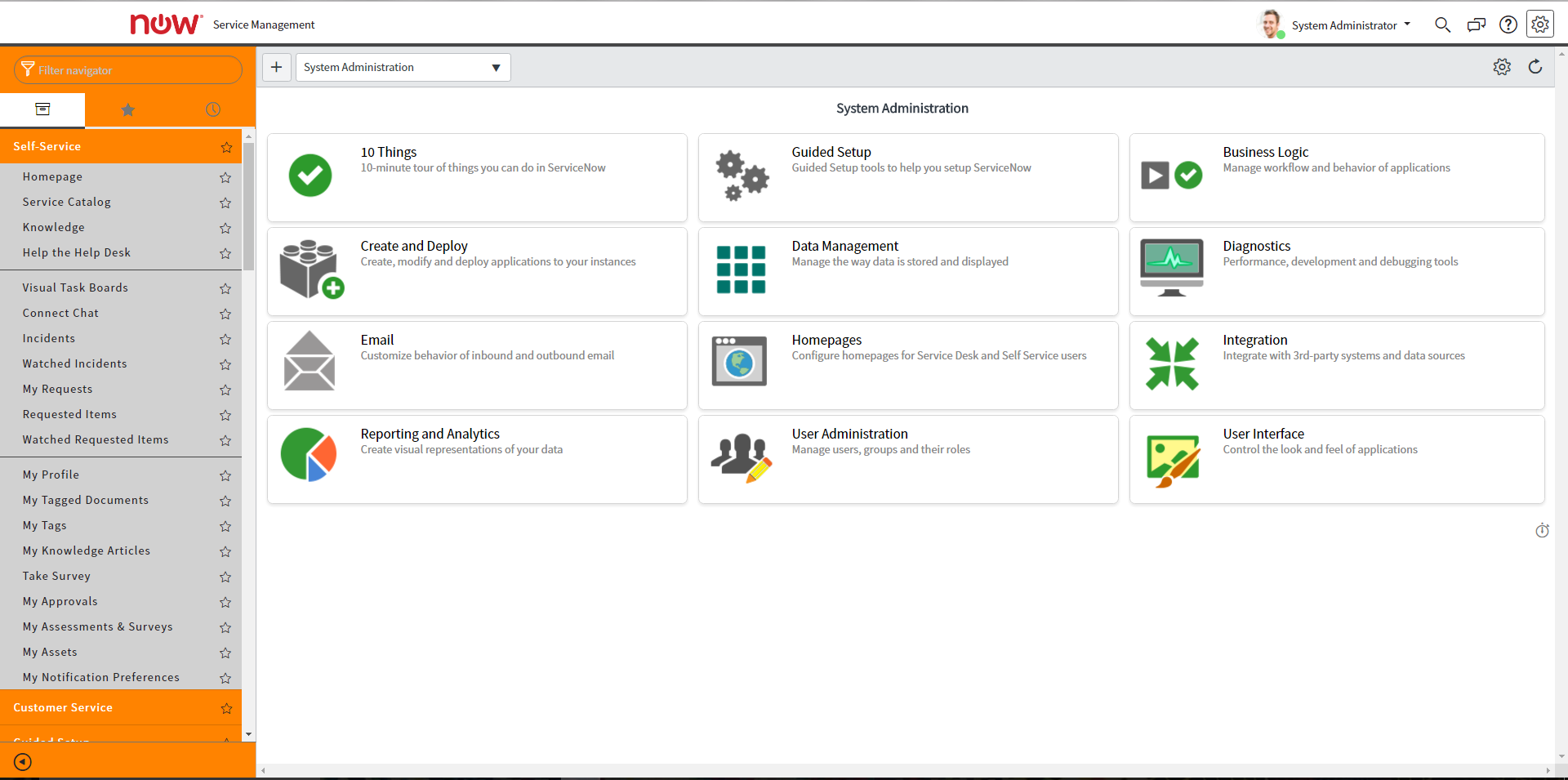The height and width of the screenshot is (780, 1568).
Task: Click the User Interface picture icon
Action: (1174, 461)
